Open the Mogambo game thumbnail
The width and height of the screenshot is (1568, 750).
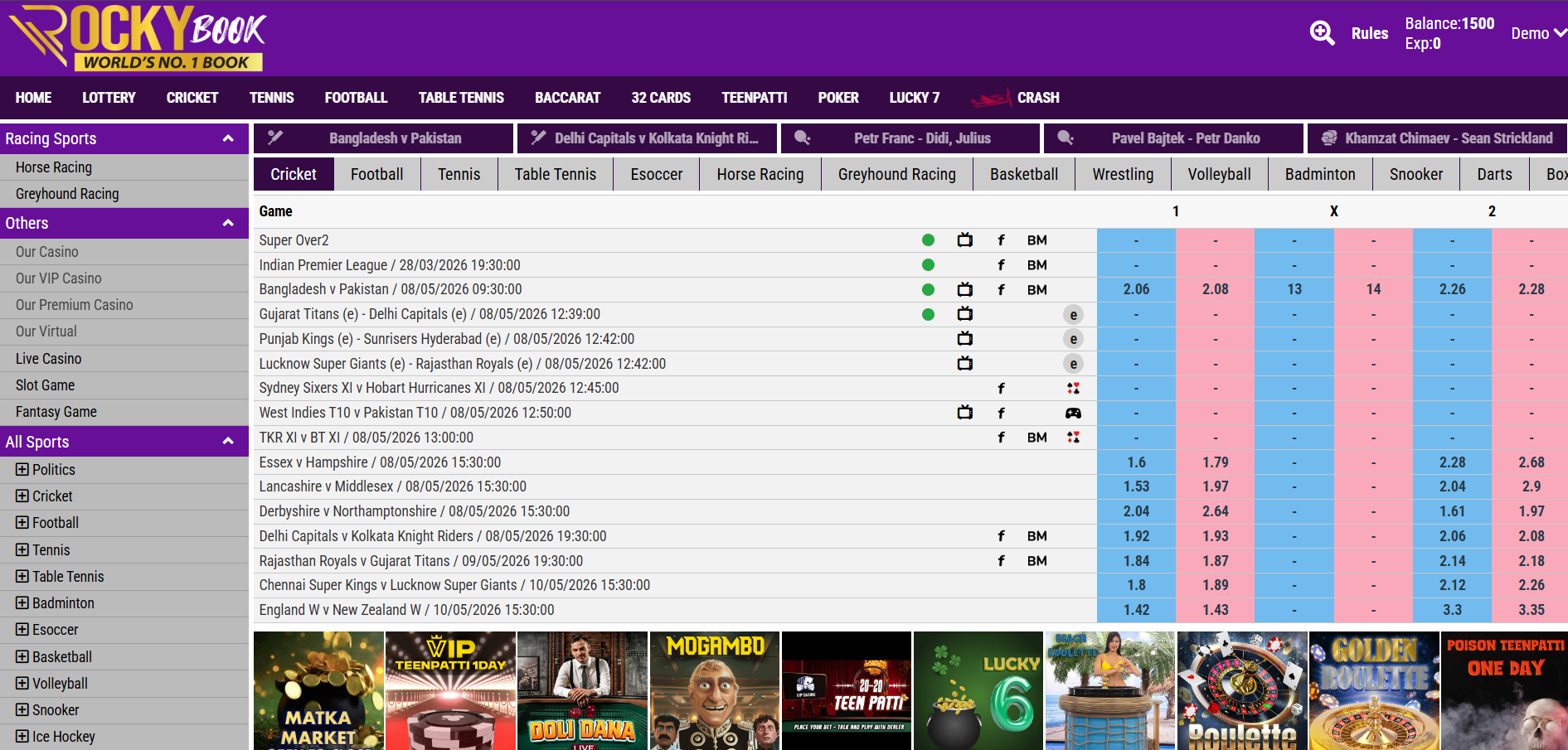point(715,691)
